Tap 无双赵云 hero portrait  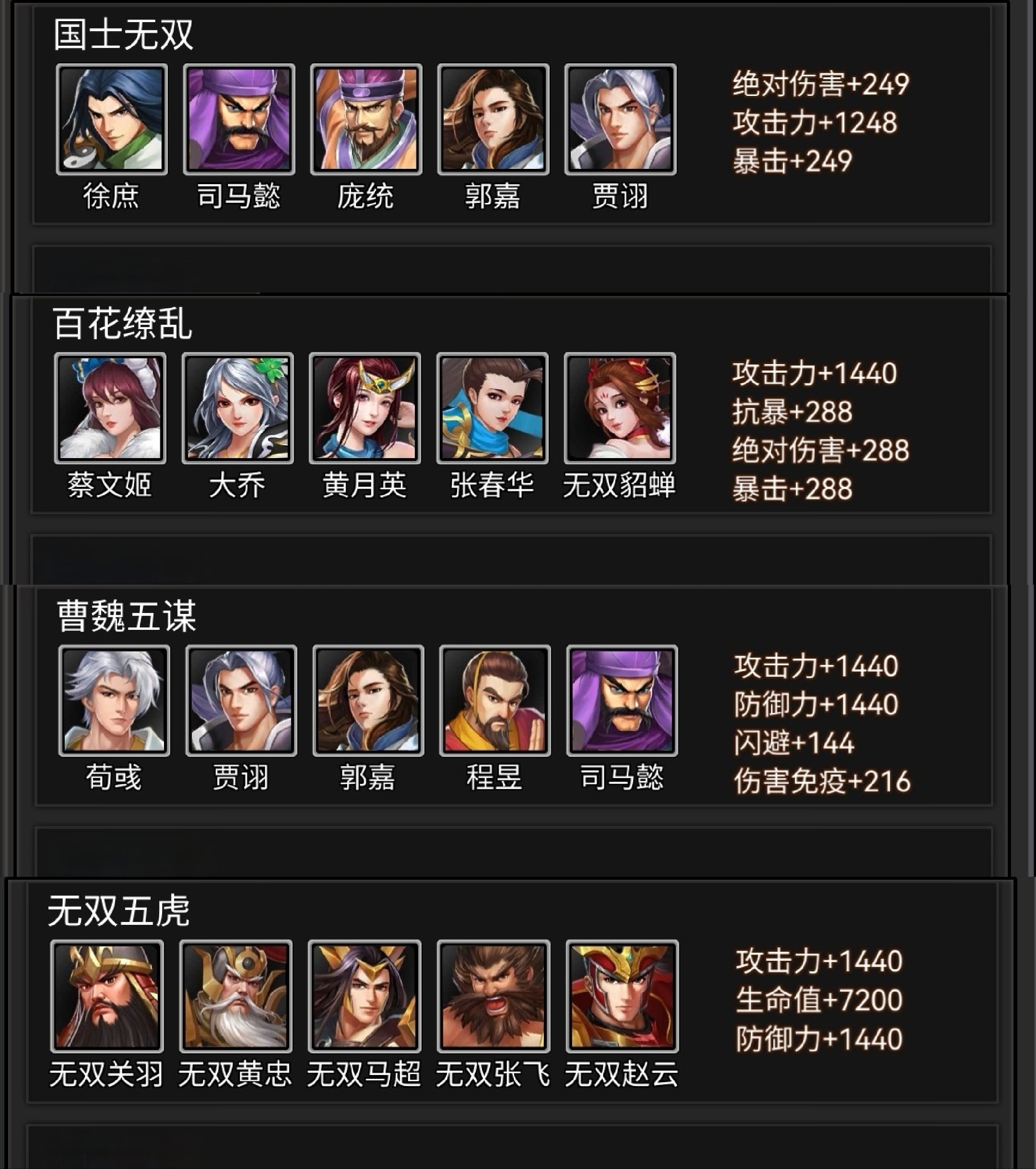[623, 996]
